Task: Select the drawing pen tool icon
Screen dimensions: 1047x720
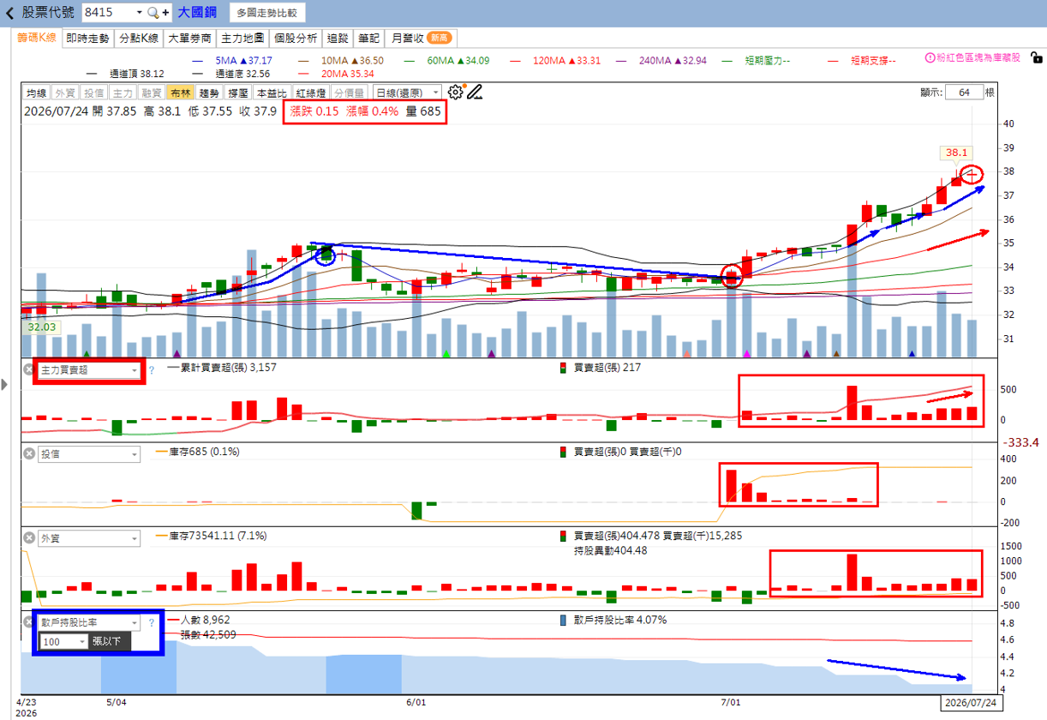Action: pyautogui.click(x=474, y=92)
